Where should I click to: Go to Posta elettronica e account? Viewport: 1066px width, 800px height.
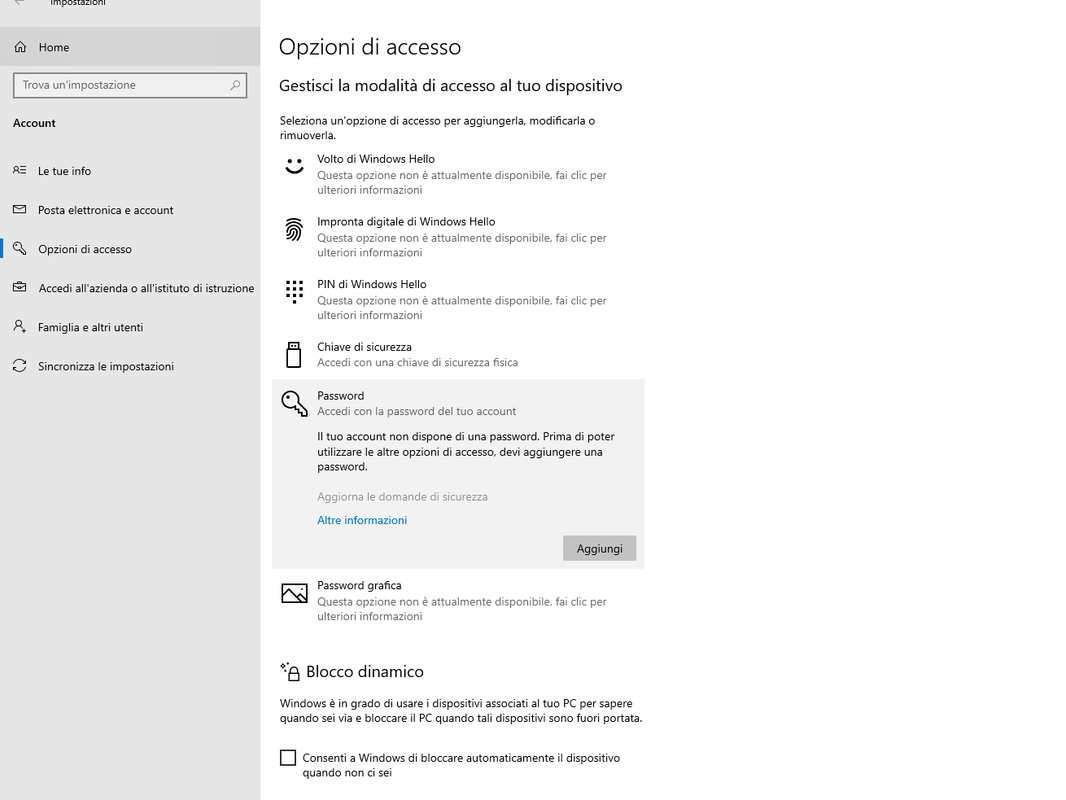[130, 210]
